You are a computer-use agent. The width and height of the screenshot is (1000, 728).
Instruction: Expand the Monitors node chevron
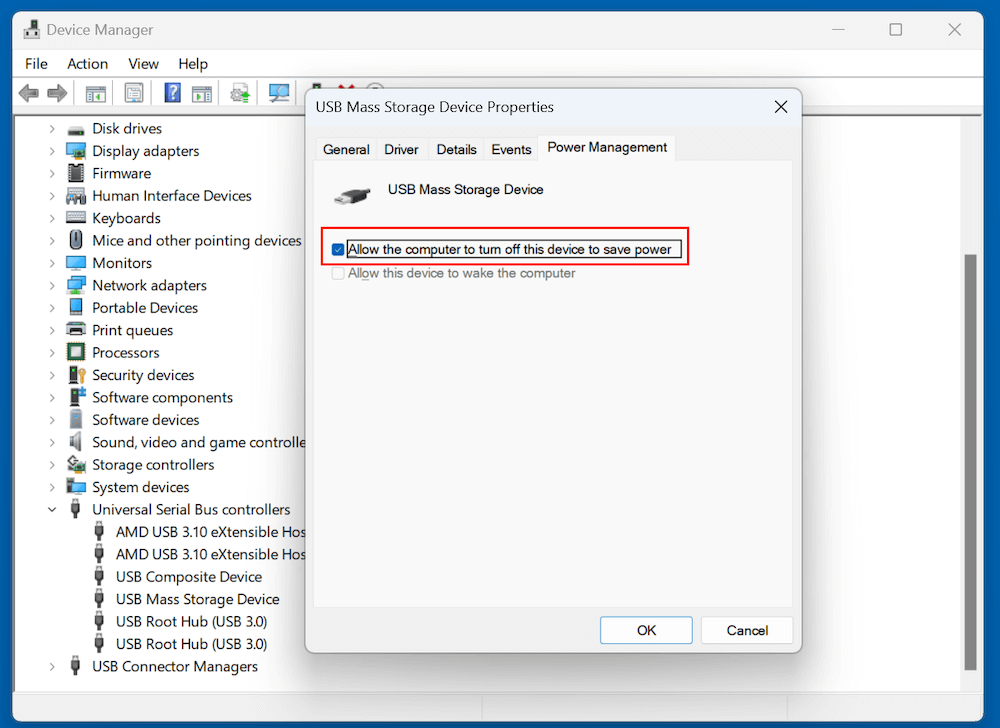click(52, 263)
